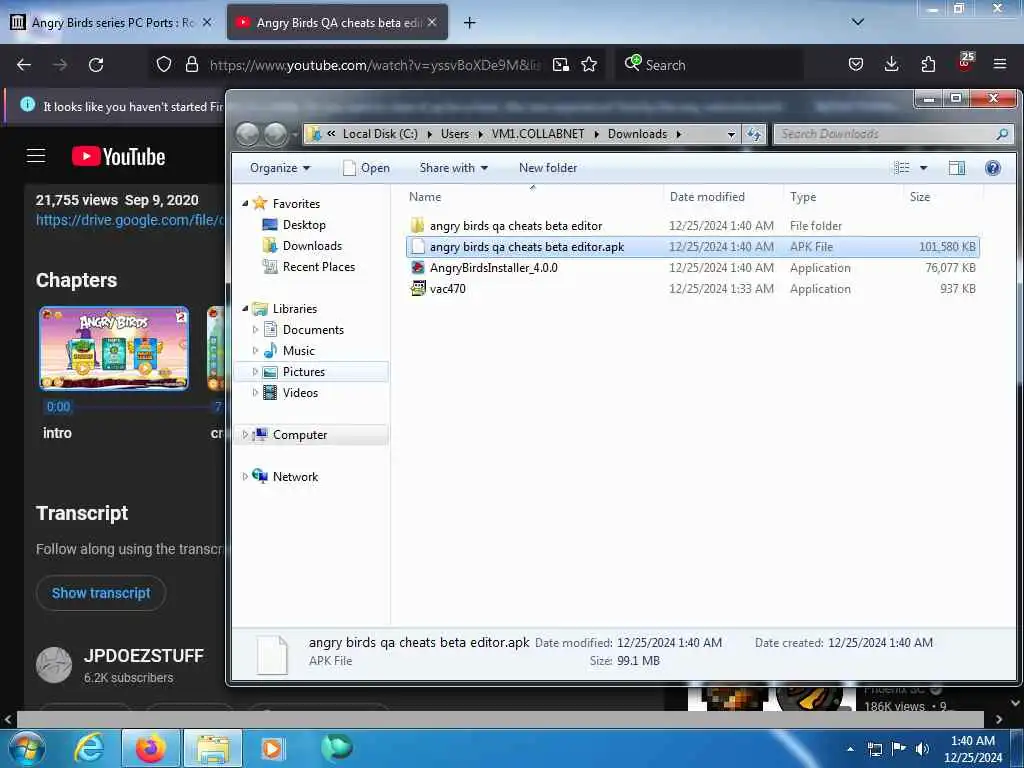The height and width of the screenshot is (768, 1024).
Task: Click Show transcript button on YouTube
Action: 101,593
